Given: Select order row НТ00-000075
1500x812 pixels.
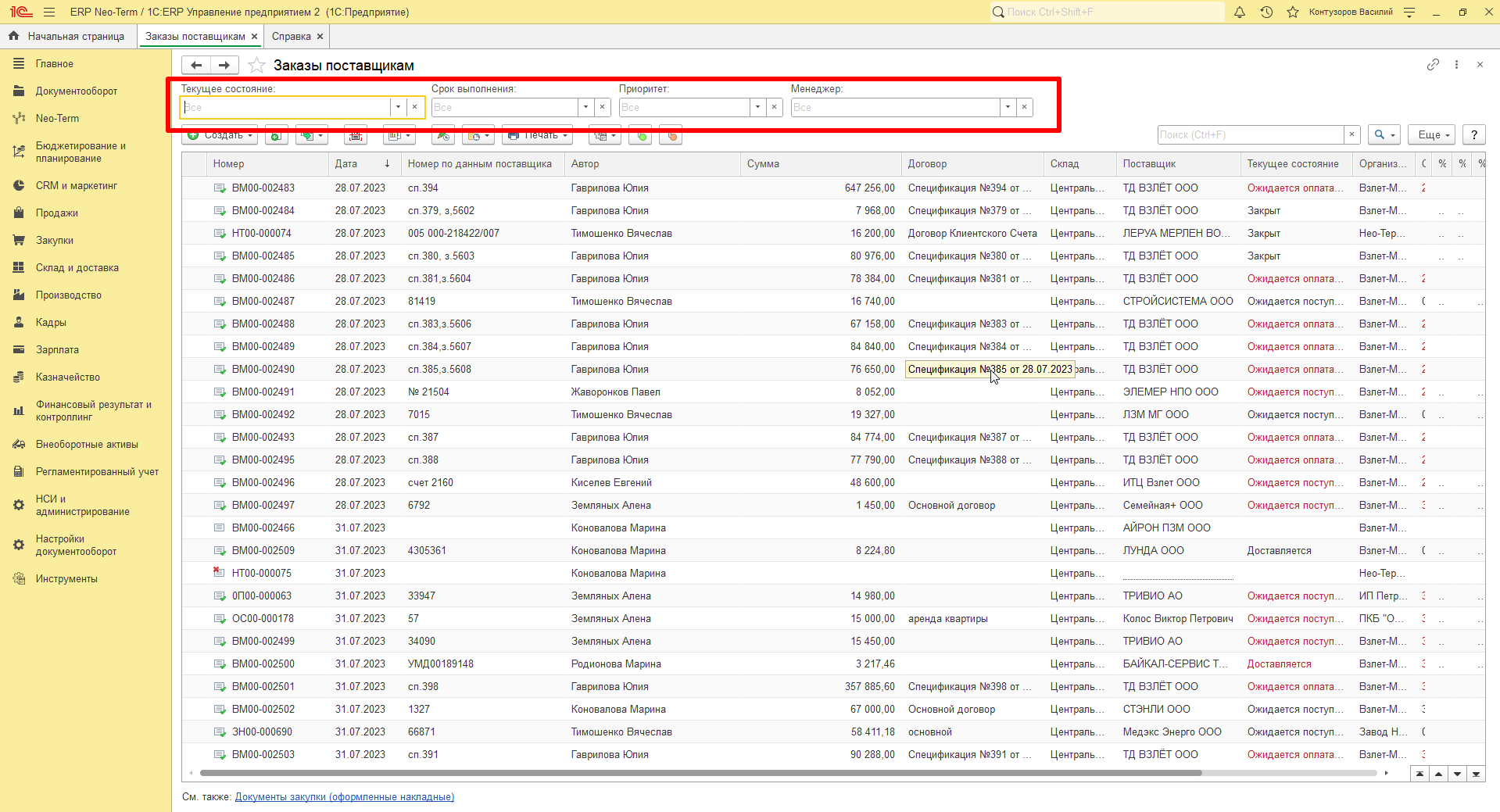Looking at the screenshot, I should click(x=833, y=573).
